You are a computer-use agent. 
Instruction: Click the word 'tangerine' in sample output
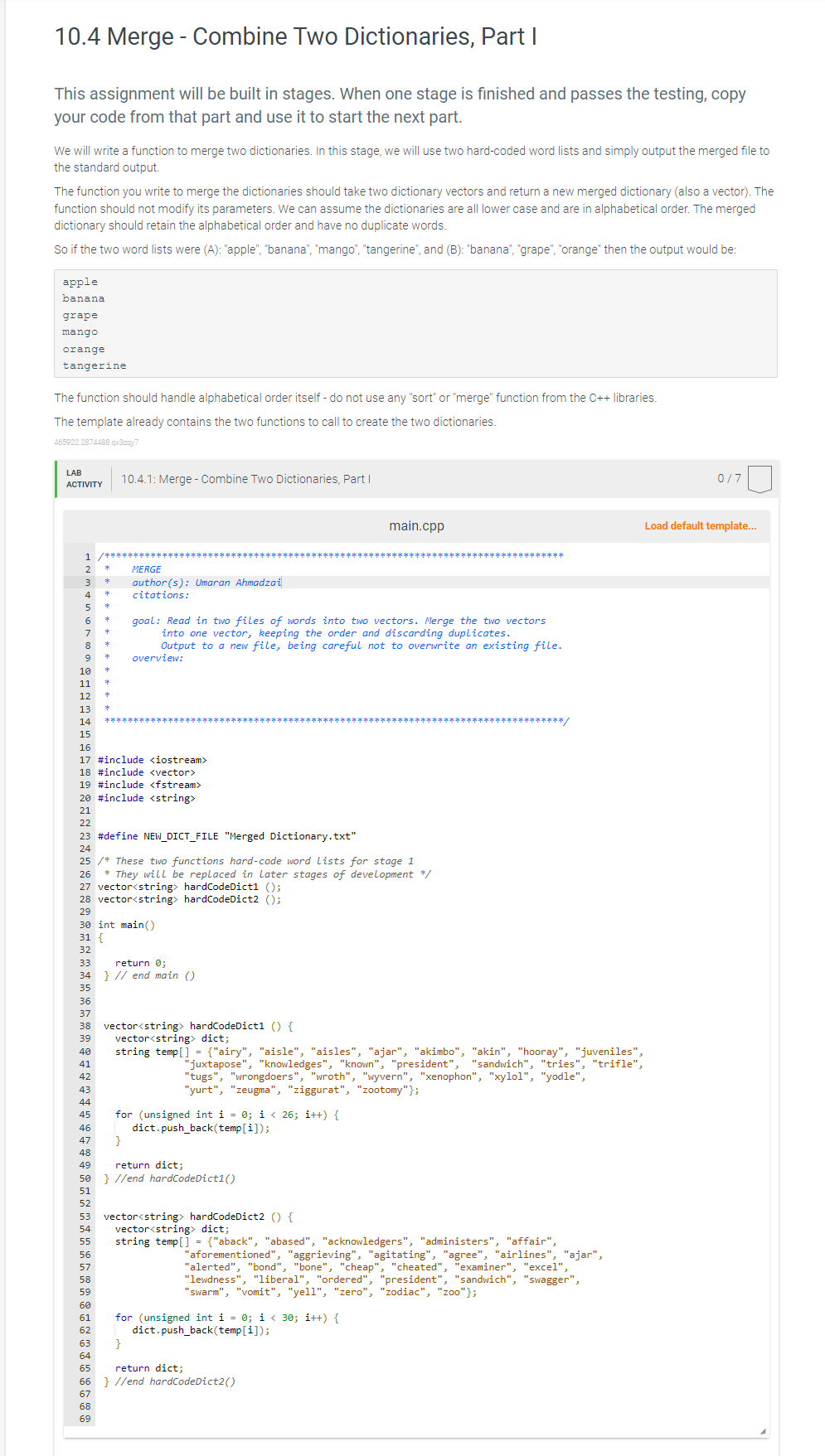pos(95,365)
